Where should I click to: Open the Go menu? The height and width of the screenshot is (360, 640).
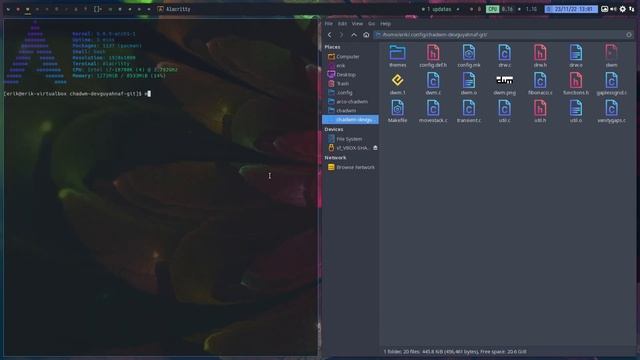(x=371, y=24)
